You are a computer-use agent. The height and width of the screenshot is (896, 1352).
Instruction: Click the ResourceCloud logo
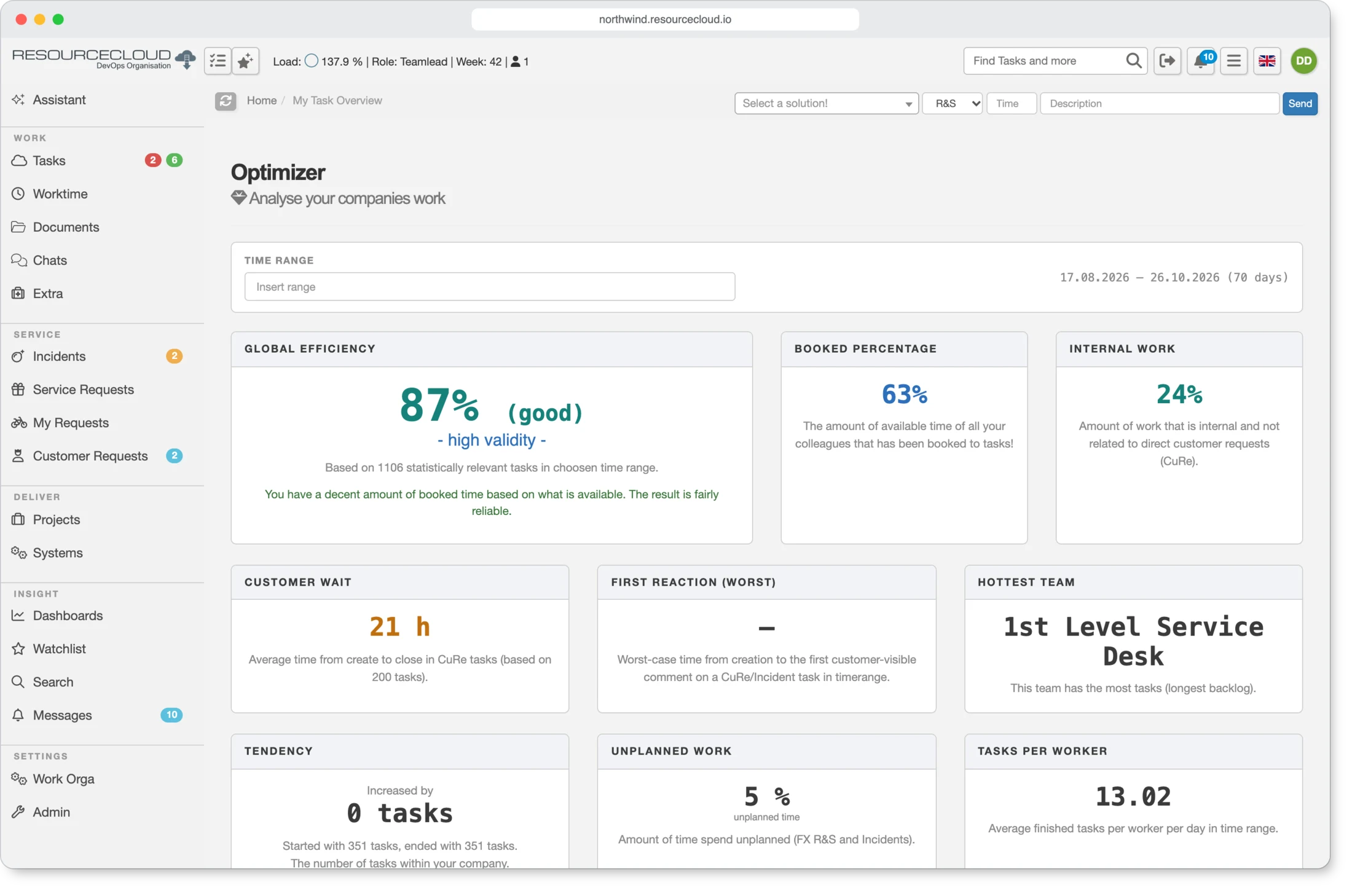coord(103,60)
